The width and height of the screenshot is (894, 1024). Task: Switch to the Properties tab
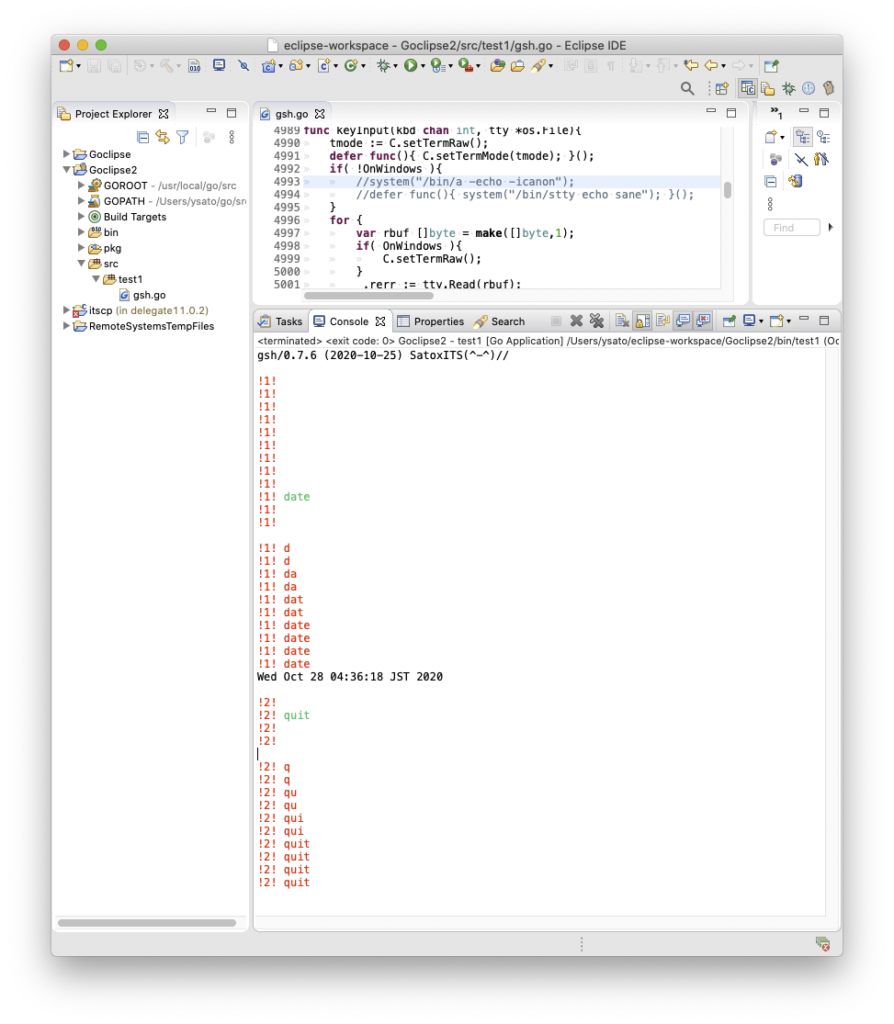431,322
